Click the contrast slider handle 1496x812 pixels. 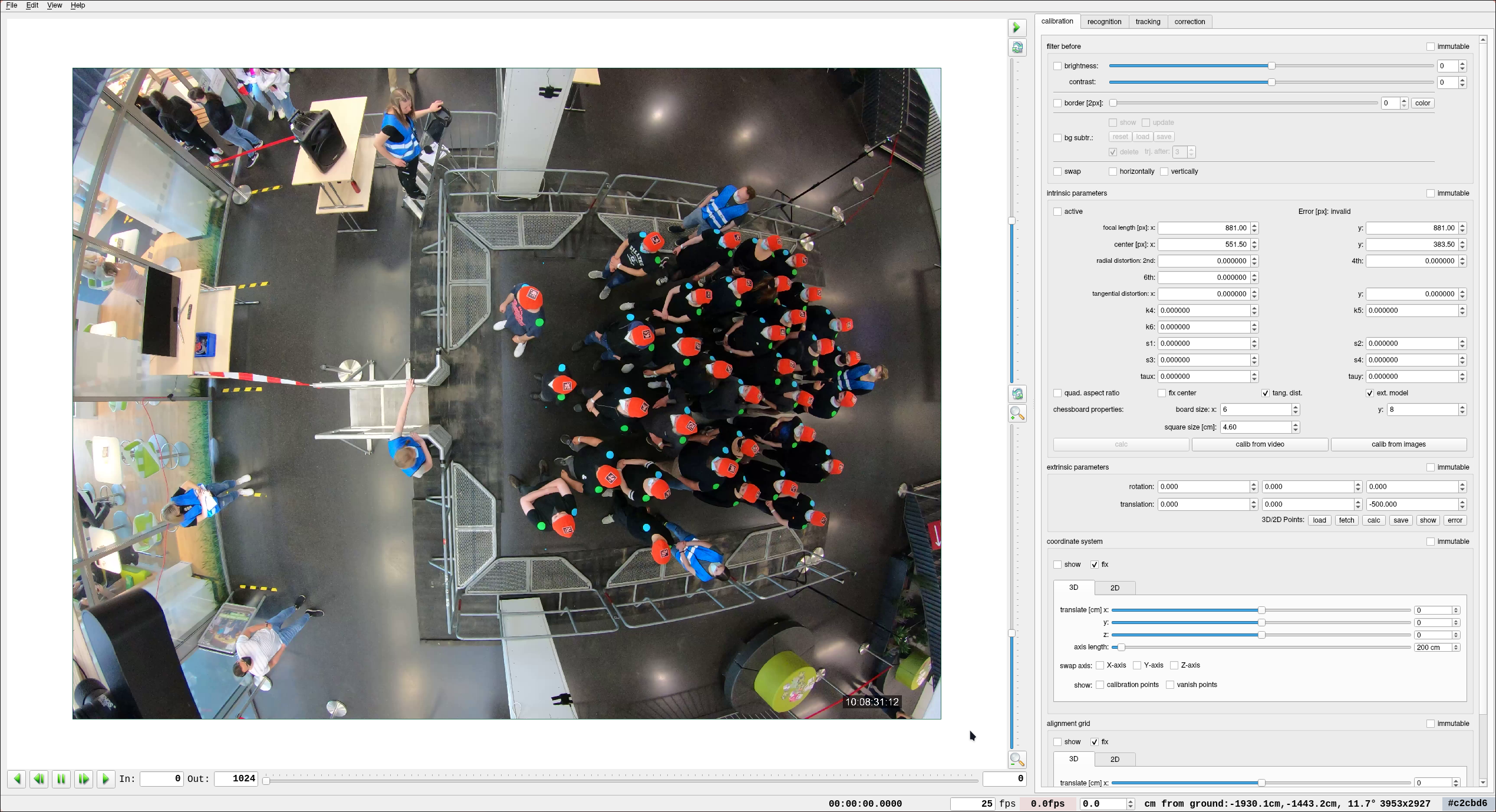coord(1271,82)
